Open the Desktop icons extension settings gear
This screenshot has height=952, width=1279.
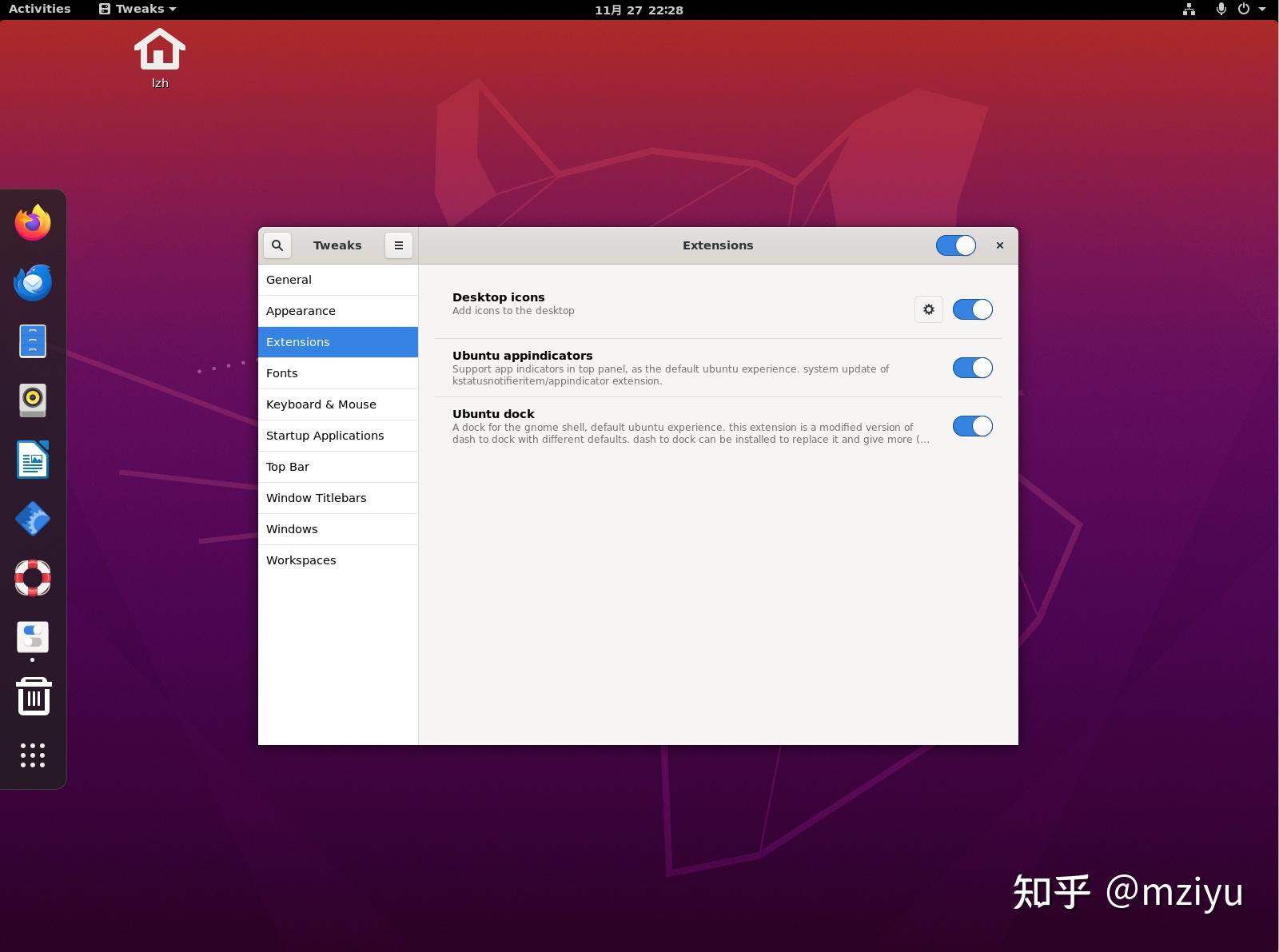click(928, 309)
